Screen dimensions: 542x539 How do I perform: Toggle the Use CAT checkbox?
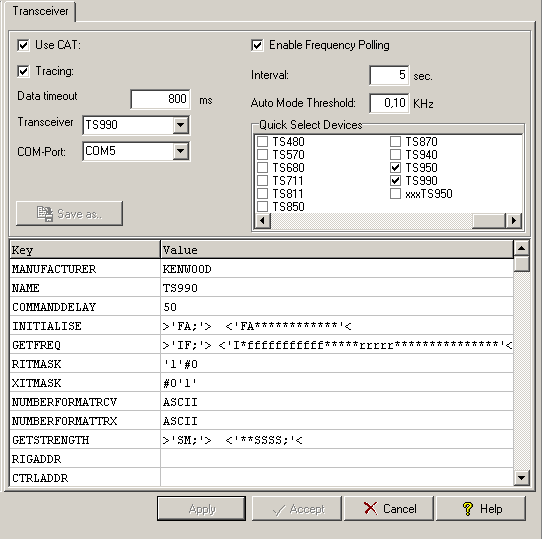click(x=23, y=45)
